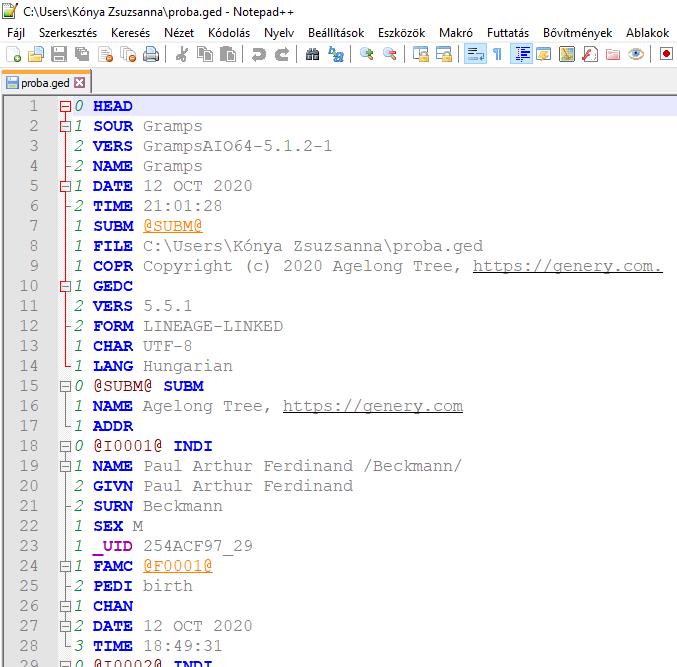This screenshot has width=677, height=667.
Task: Click the text 'Hungarian' on line 14
Action: [x=188, y=366]
